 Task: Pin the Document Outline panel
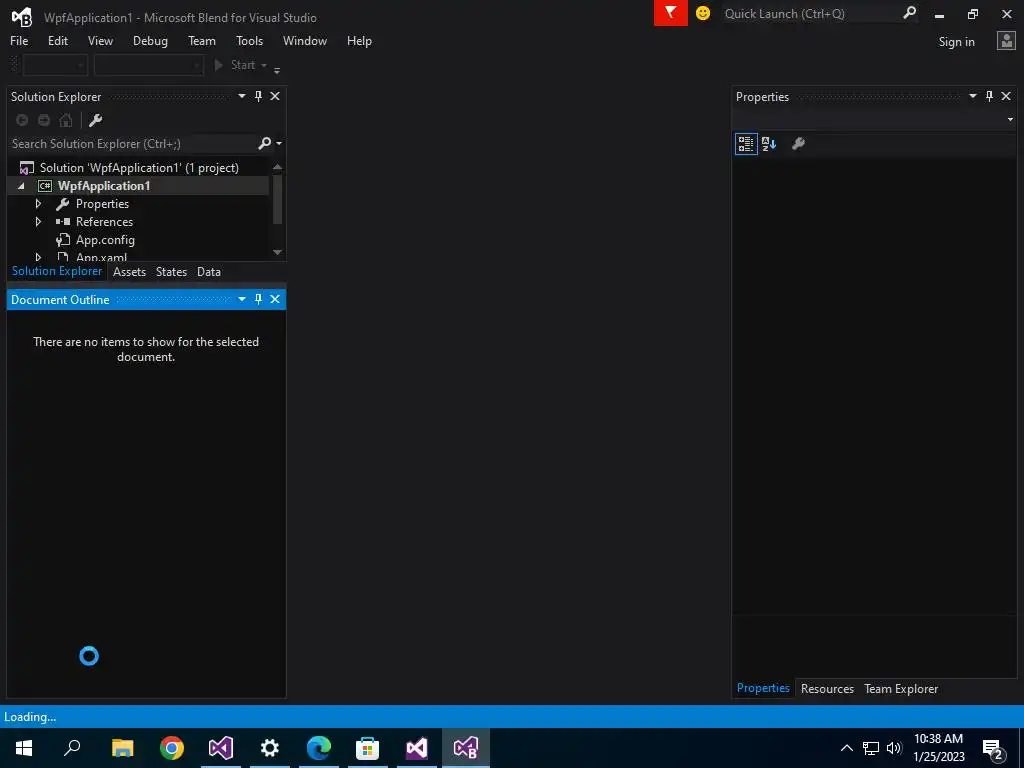258,299
